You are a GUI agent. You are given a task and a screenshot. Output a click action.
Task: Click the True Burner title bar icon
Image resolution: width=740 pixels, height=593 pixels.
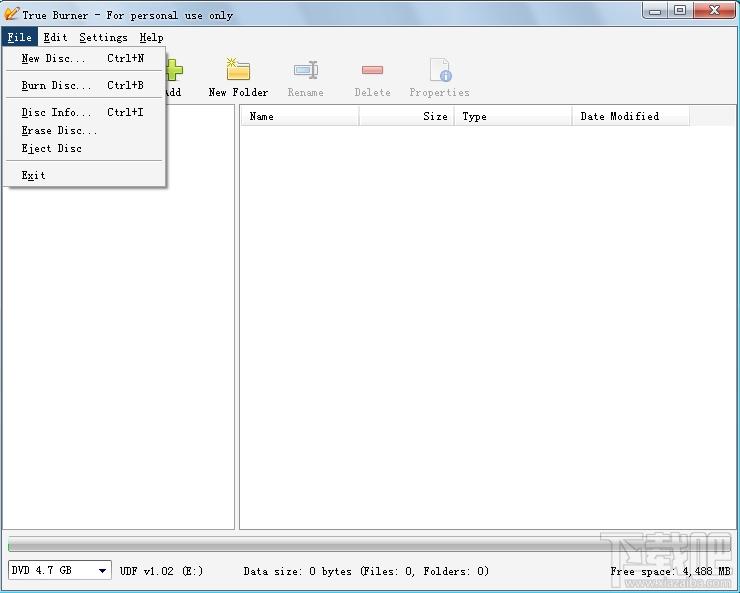pyautogui.click(x=11, y=14)
